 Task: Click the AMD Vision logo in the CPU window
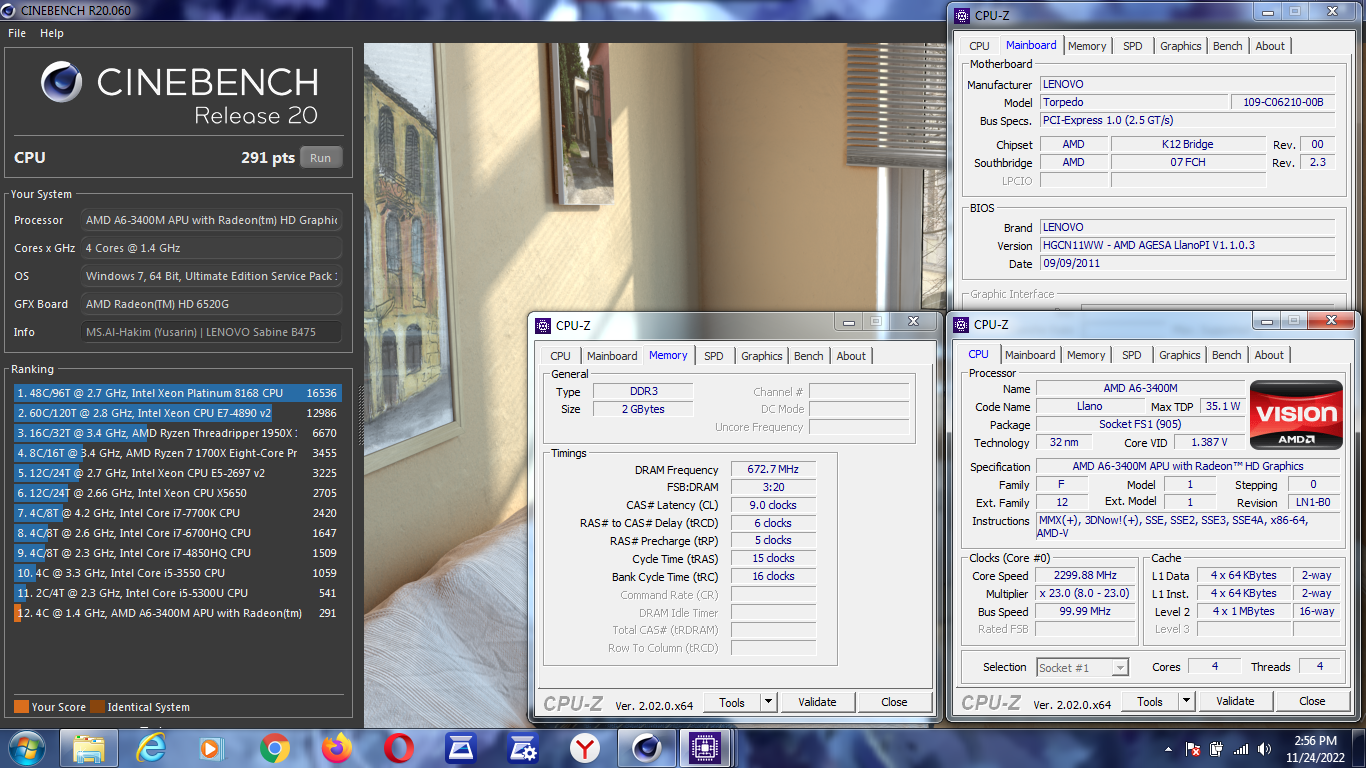(x=1296, y=414)
